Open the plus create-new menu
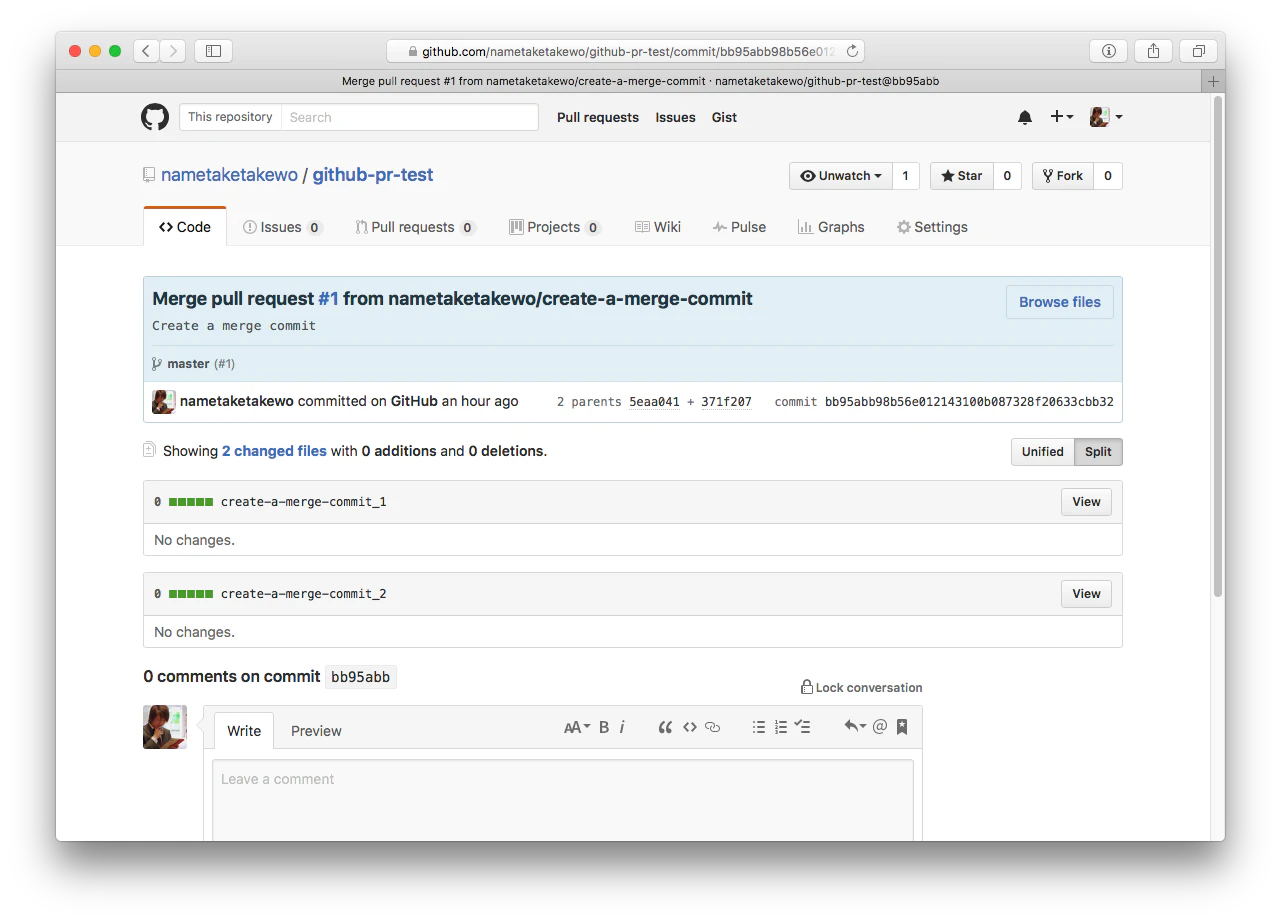The image size is (1281, 921). [1061, 117]
